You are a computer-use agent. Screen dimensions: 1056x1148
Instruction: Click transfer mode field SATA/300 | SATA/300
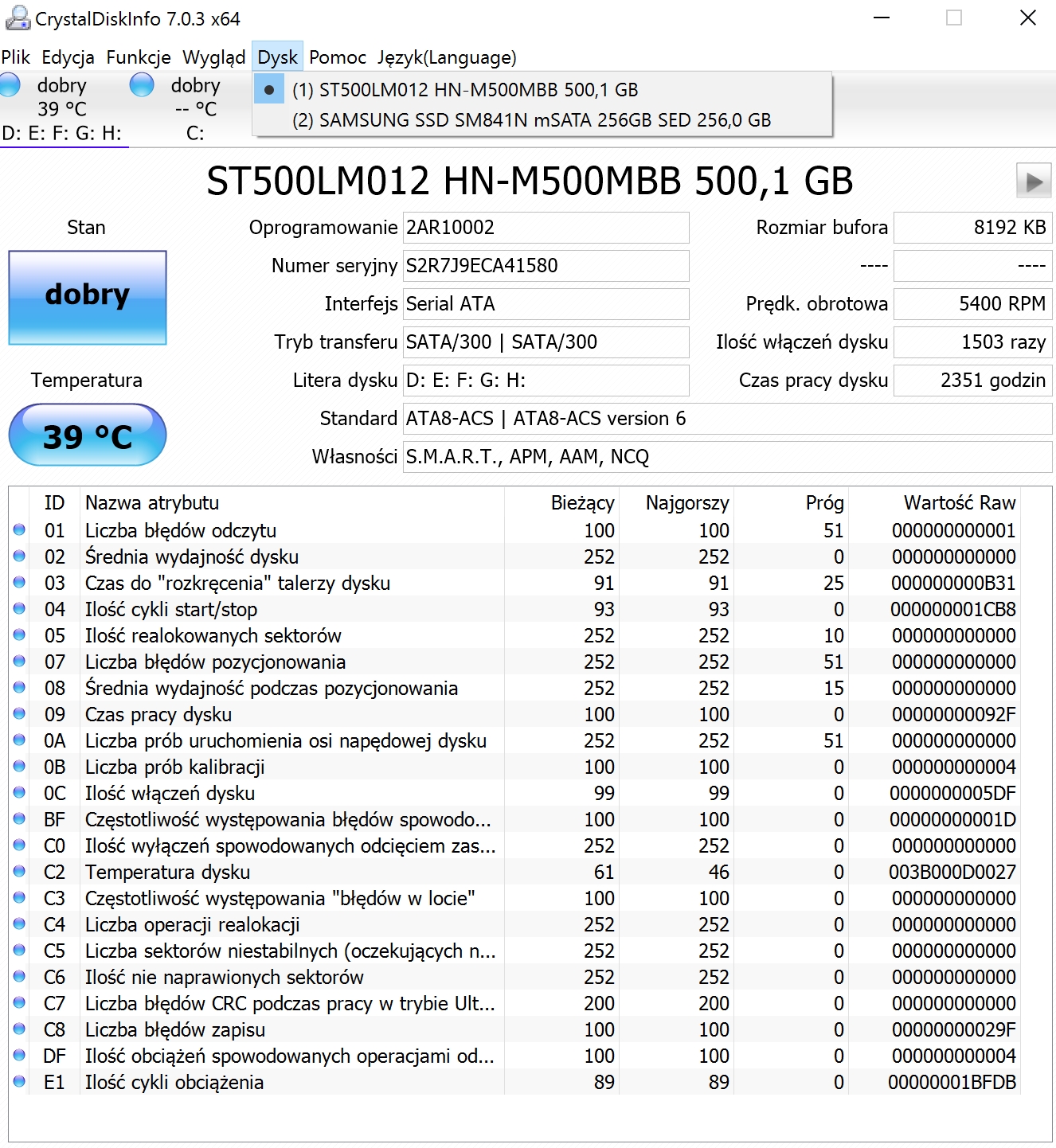[x=546, y=342]
